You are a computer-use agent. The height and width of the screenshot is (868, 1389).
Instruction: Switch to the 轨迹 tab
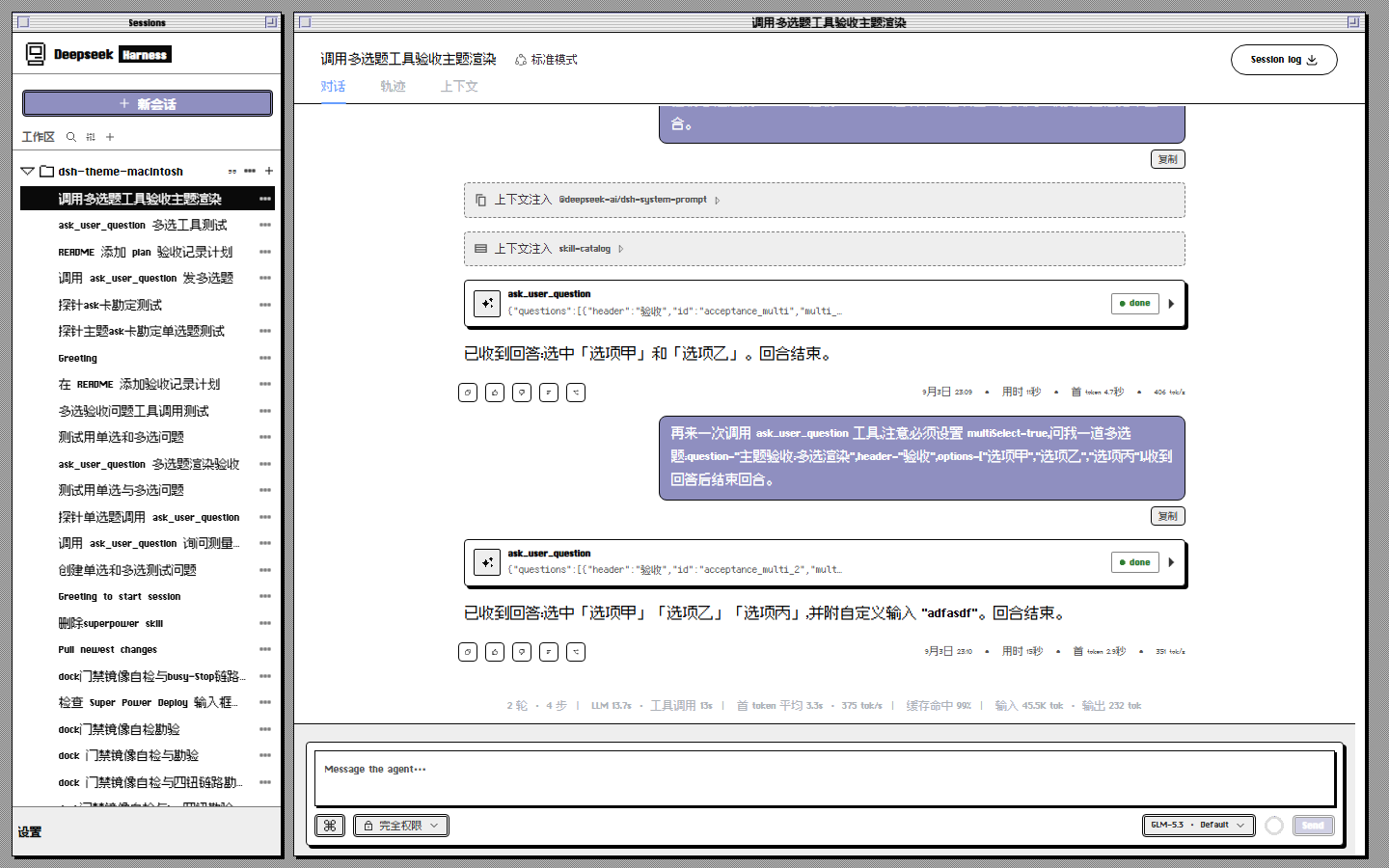tap(393, 87)
